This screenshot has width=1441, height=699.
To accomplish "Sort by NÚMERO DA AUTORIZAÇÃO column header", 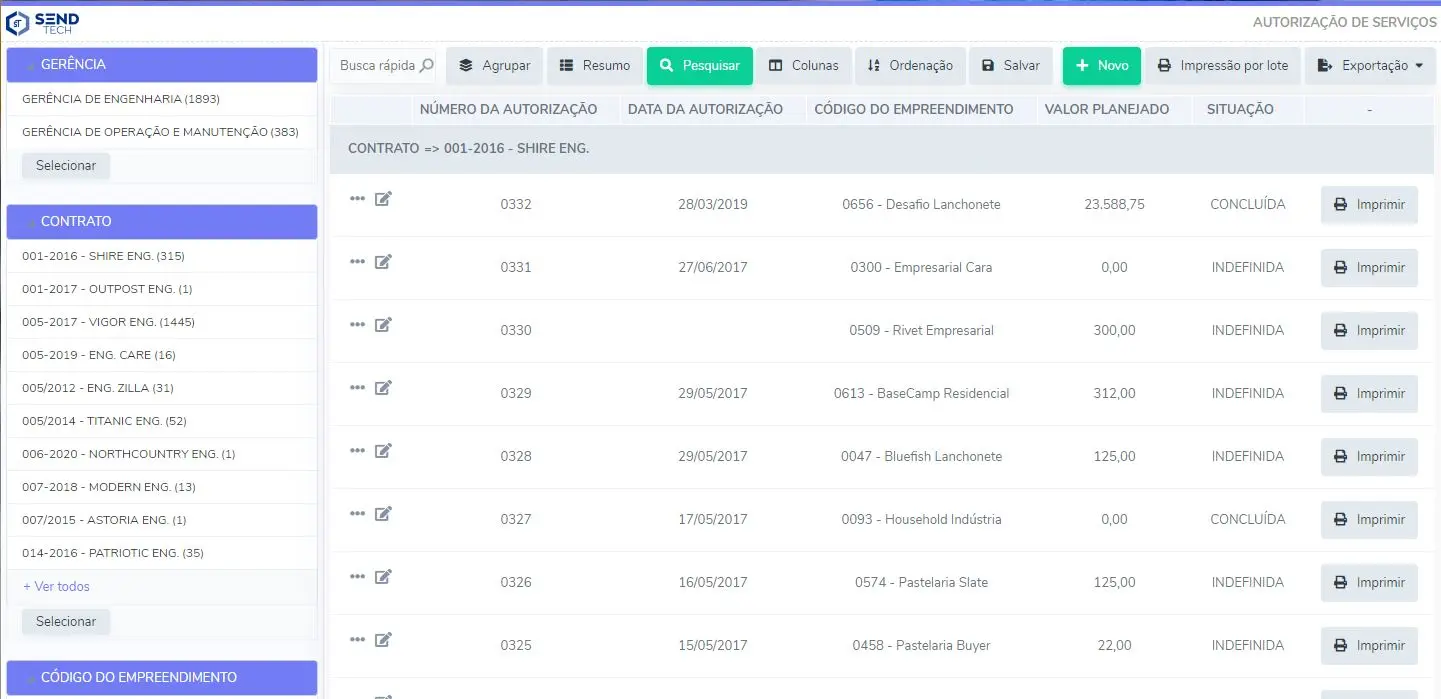I will point(508,109).
